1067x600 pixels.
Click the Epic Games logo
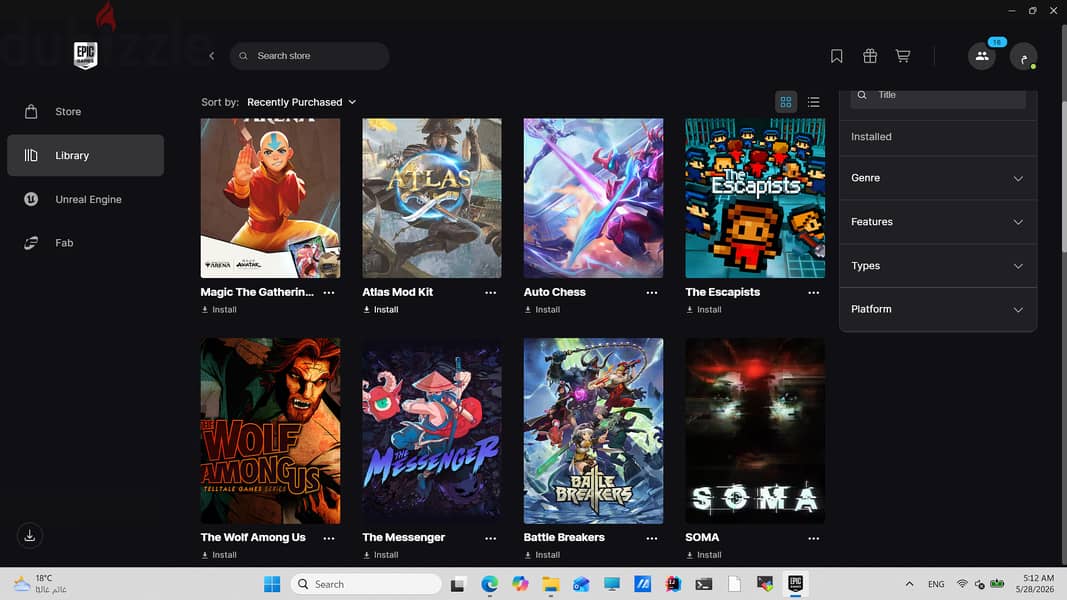coord(85,55)
